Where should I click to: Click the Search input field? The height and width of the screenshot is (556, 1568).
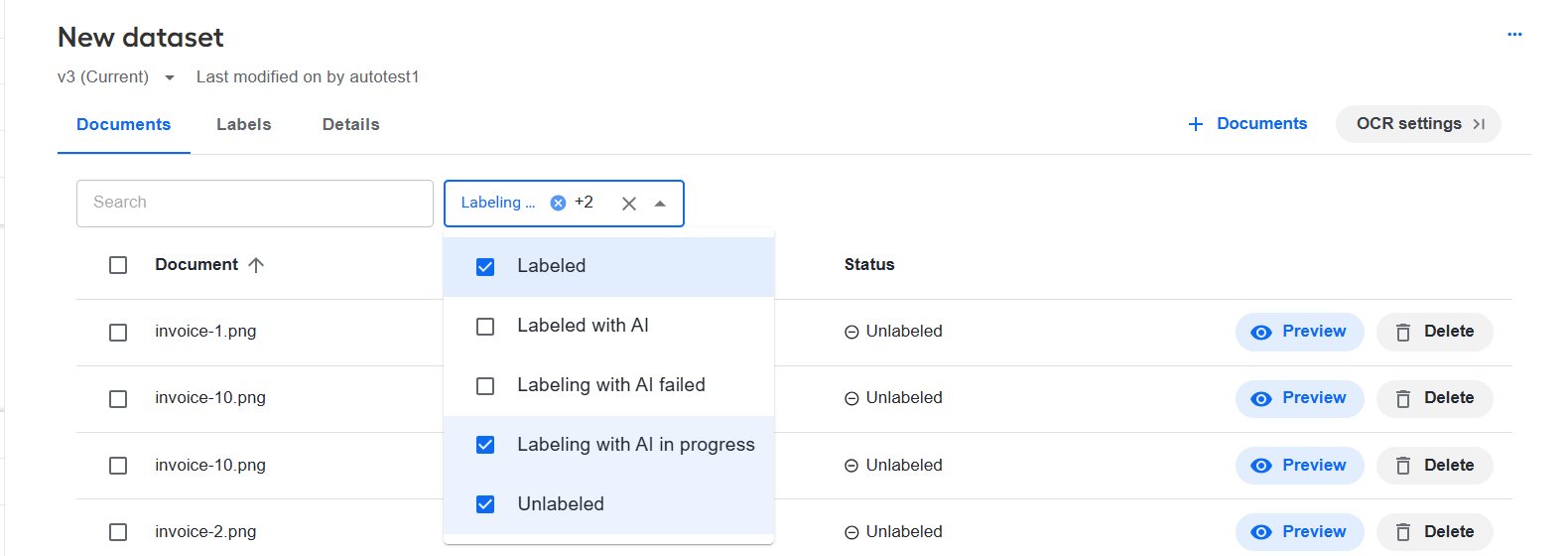point(255,204)
